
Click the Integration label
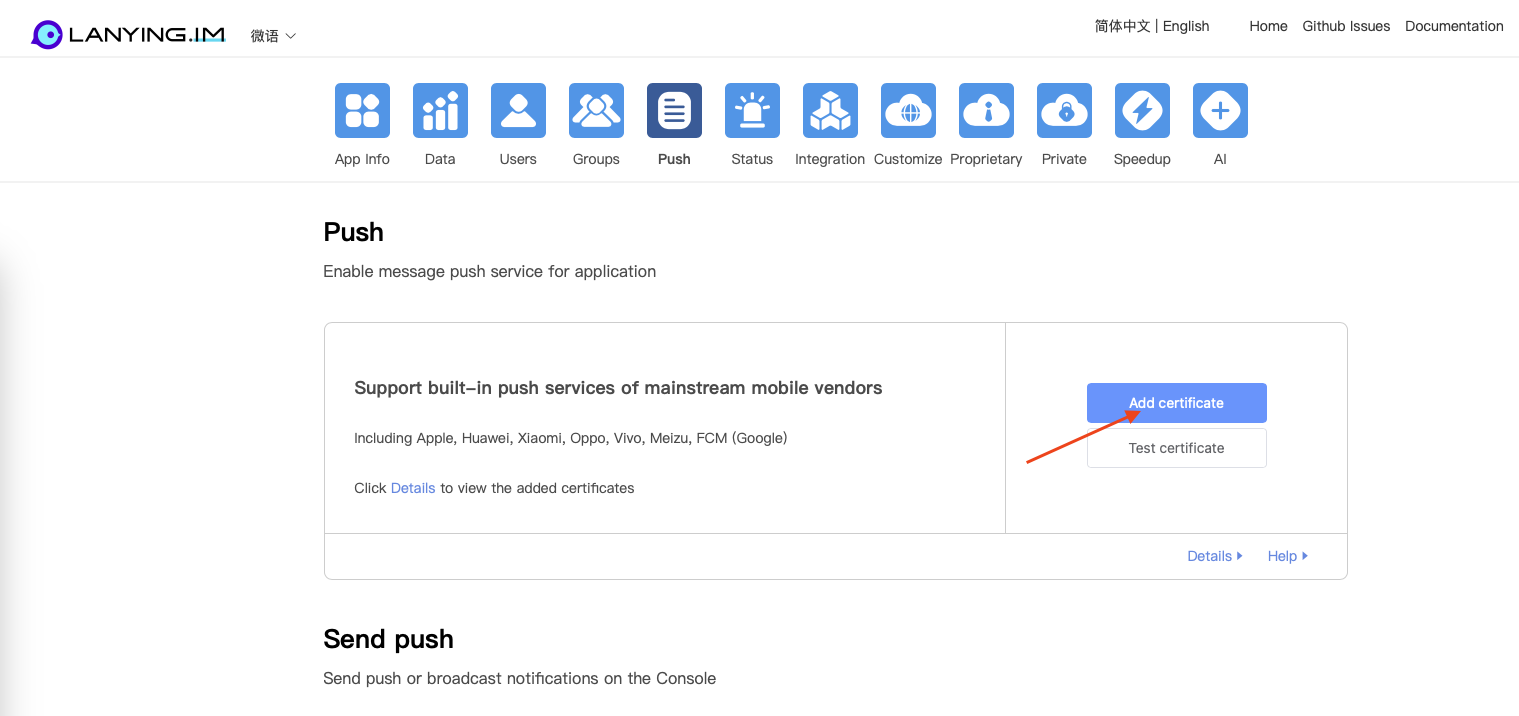click(830, 159)
